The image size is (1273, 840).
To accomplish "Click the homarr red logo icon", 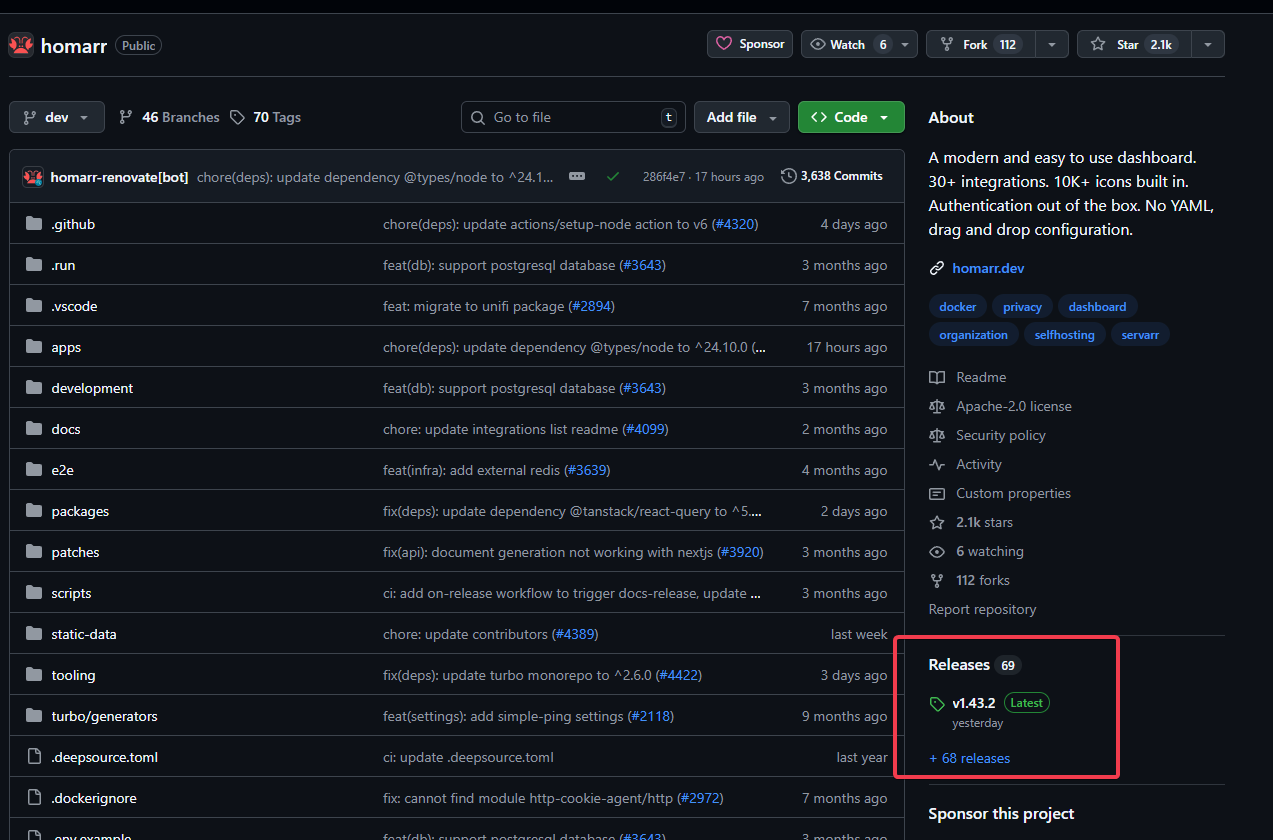I will pyautogui.click(x=21, y=45).
